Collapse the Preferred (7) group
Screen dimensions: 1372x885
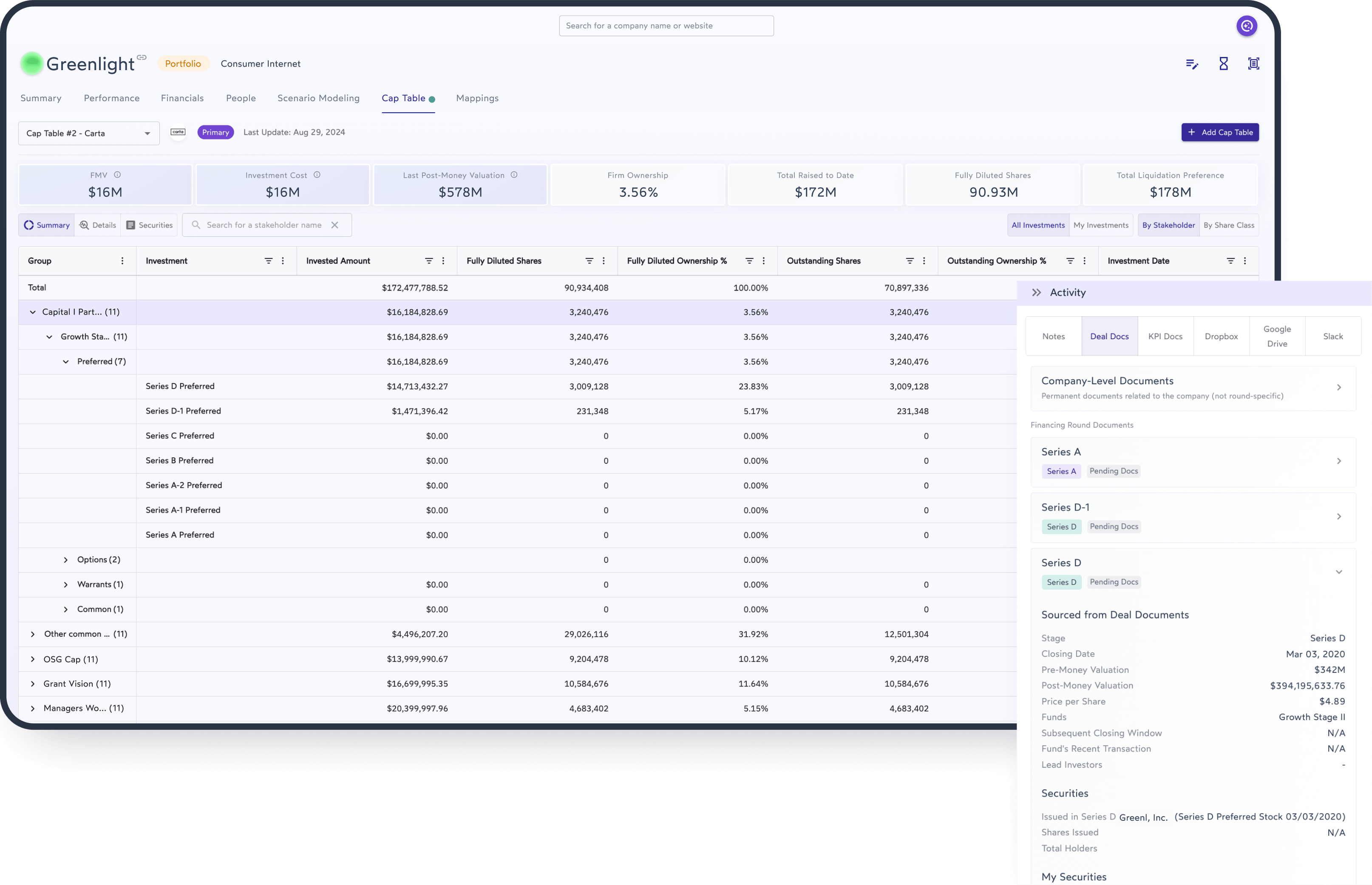(x=65, y=361)
